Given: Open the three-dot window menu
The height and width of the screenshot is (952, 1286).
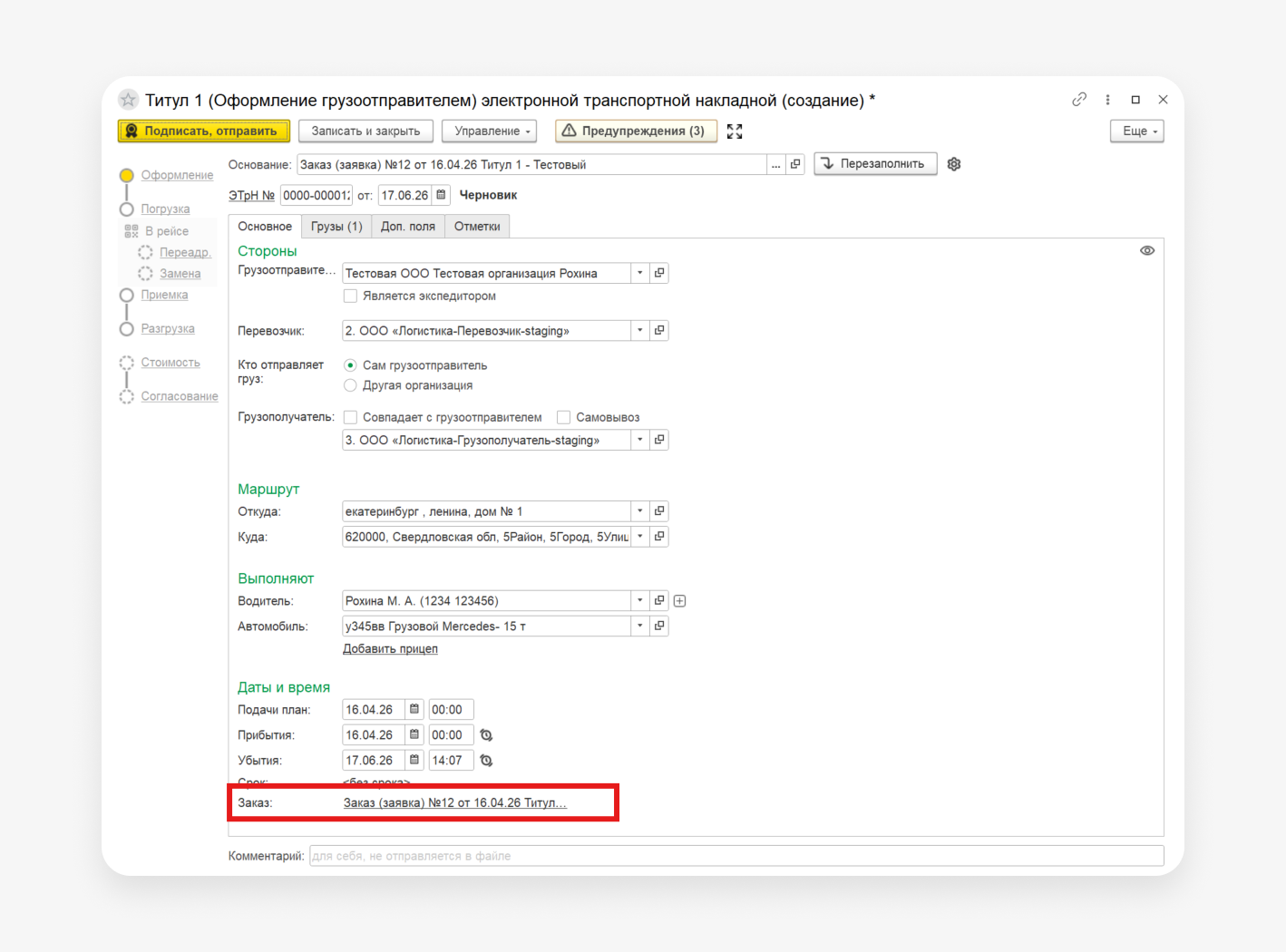Looking at the screenshot, I should click(x=1107, y=100).
